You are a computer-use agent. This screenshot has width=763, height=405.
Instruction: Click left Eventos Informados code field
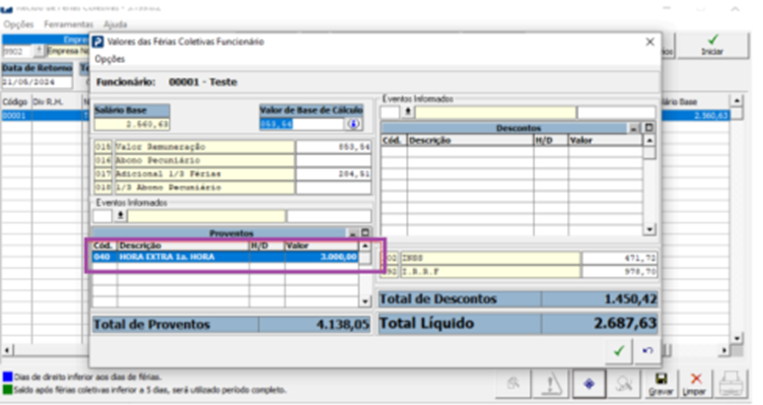click(x=103, y=216)
